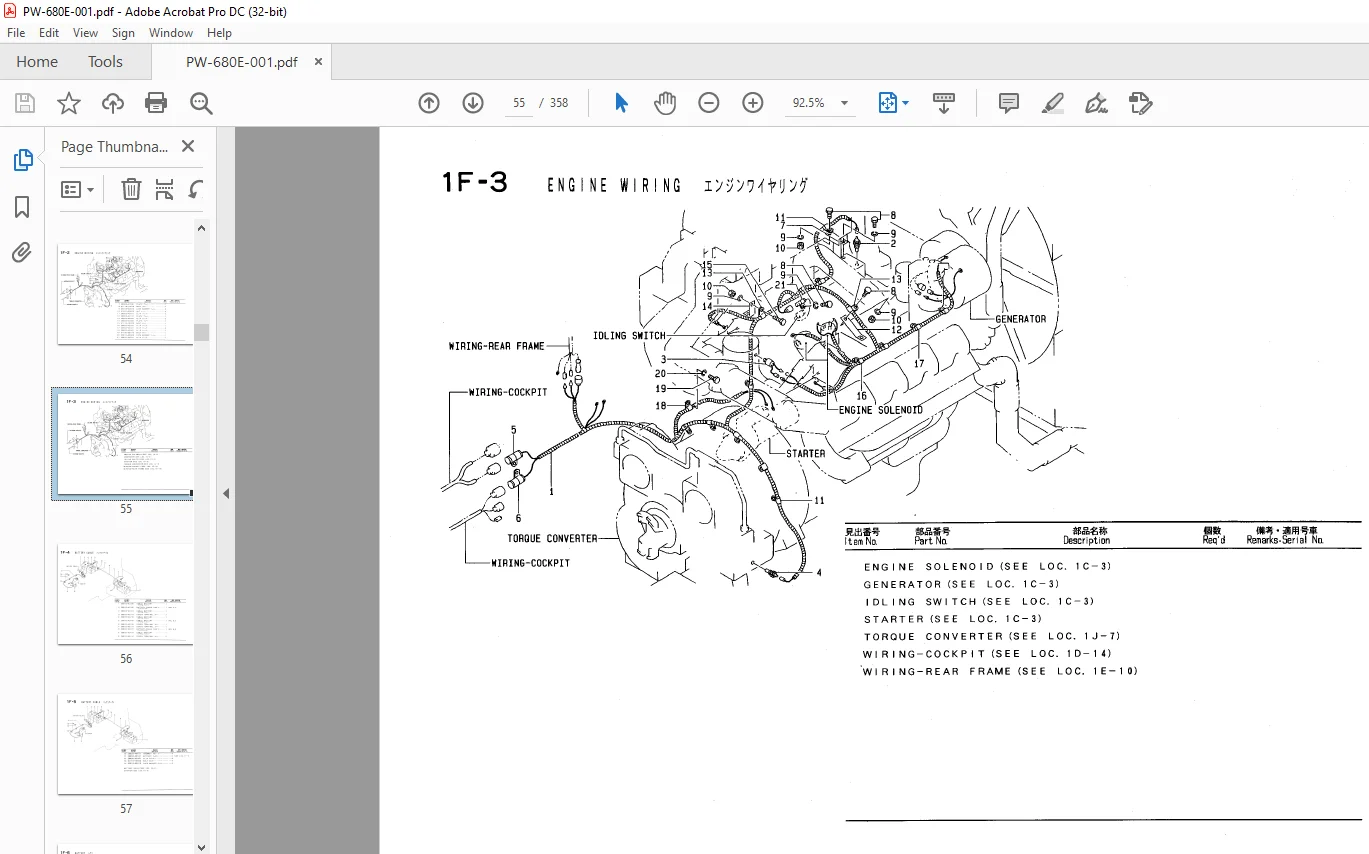Screen dimensions: 1369x854
Task: Click the page number field showing 55
Action: pyautogui.click(x=519, y=103)
